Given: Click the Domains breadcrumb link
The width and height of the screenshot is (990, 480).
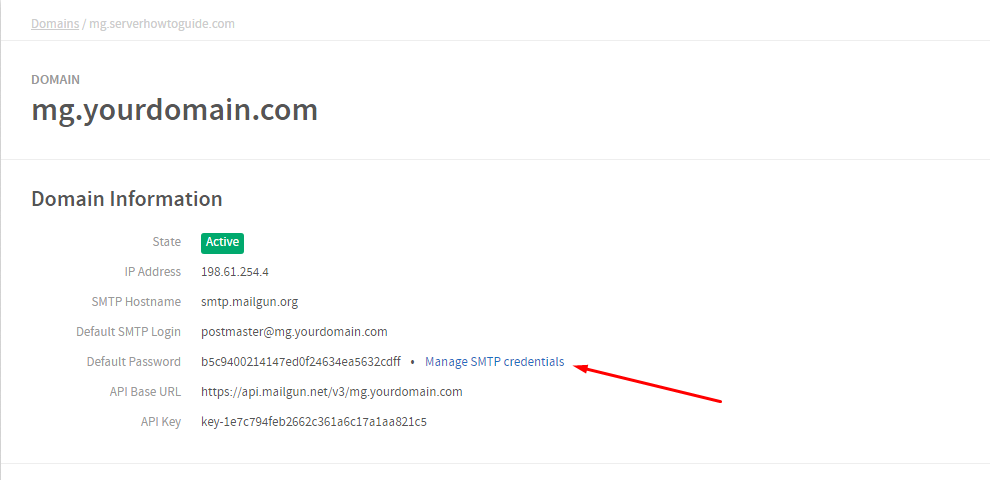Looking at the screenshot, I should (55, 23).
